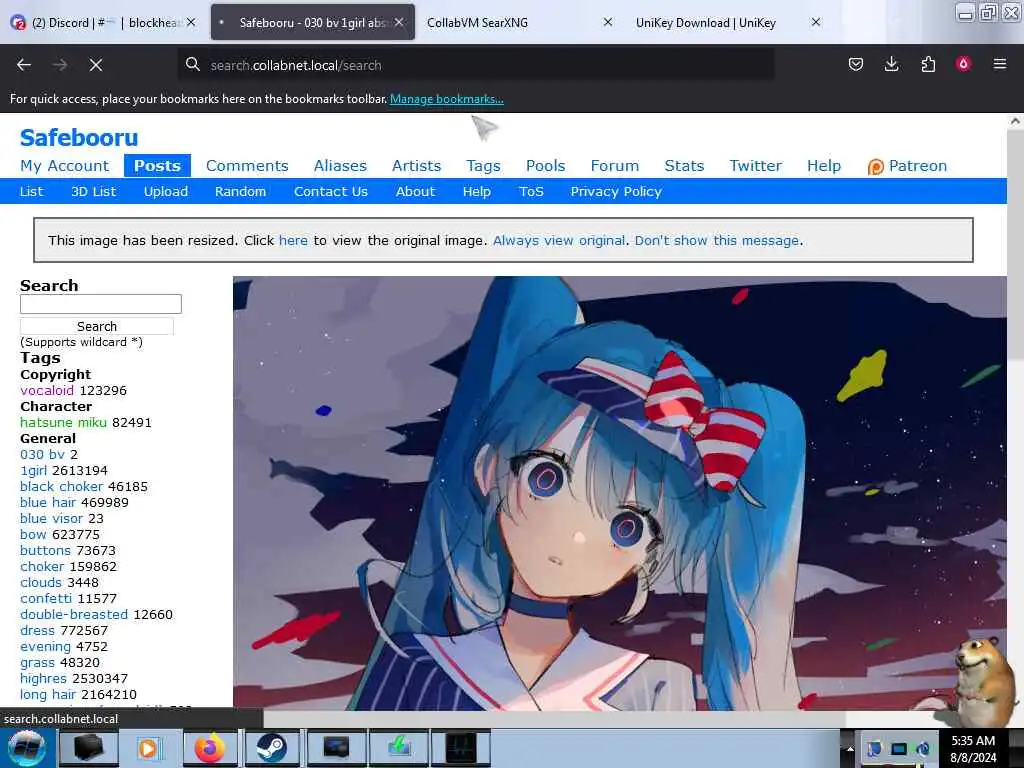
Task: Open the Privacy Policy page
Action: (x=616, y=191)
